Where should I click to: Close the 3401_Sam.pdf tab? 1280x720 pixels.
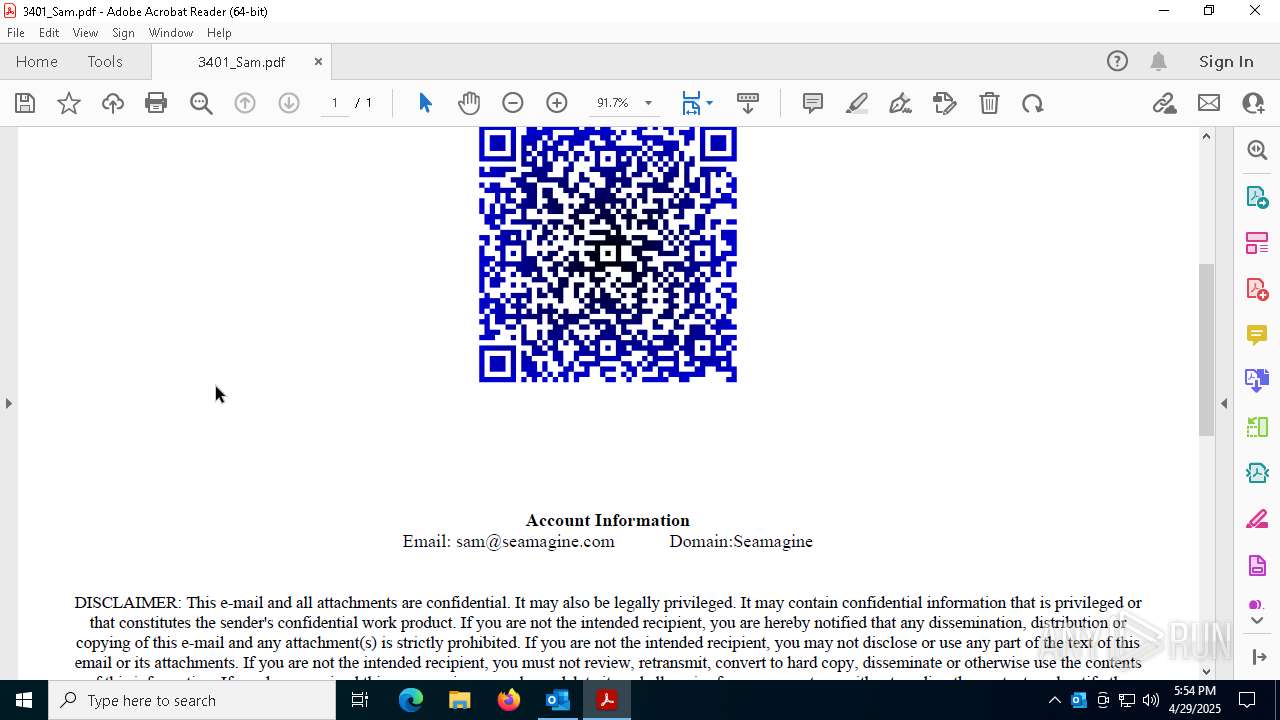click(318, 62)
